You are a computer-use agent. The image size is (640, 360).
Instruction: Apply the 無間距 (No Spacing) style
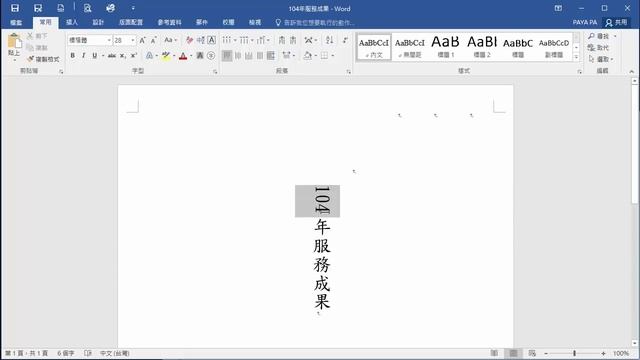410,47
